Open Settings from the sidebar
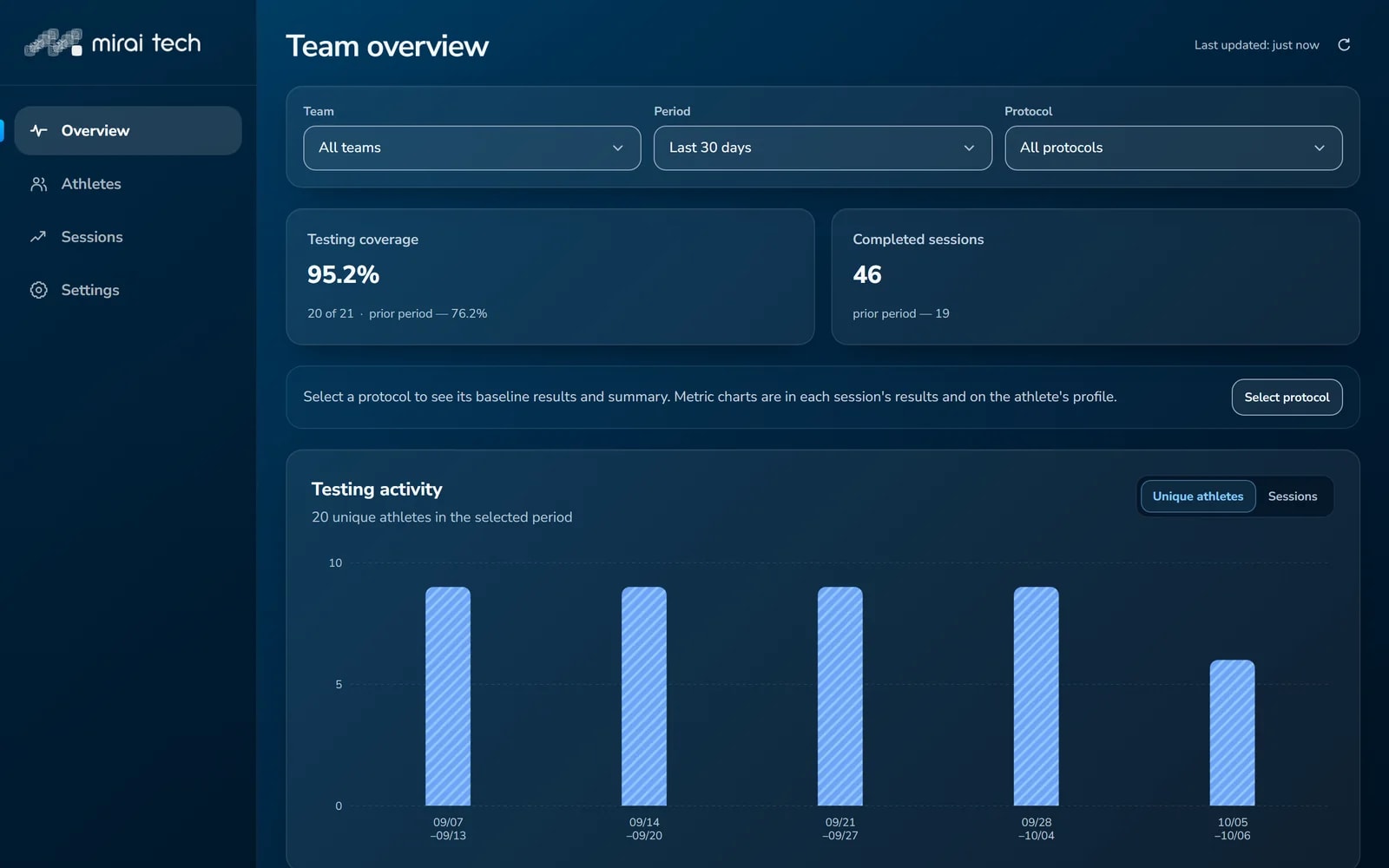Viewport: 1389px width, 868px height. [128, 290]
